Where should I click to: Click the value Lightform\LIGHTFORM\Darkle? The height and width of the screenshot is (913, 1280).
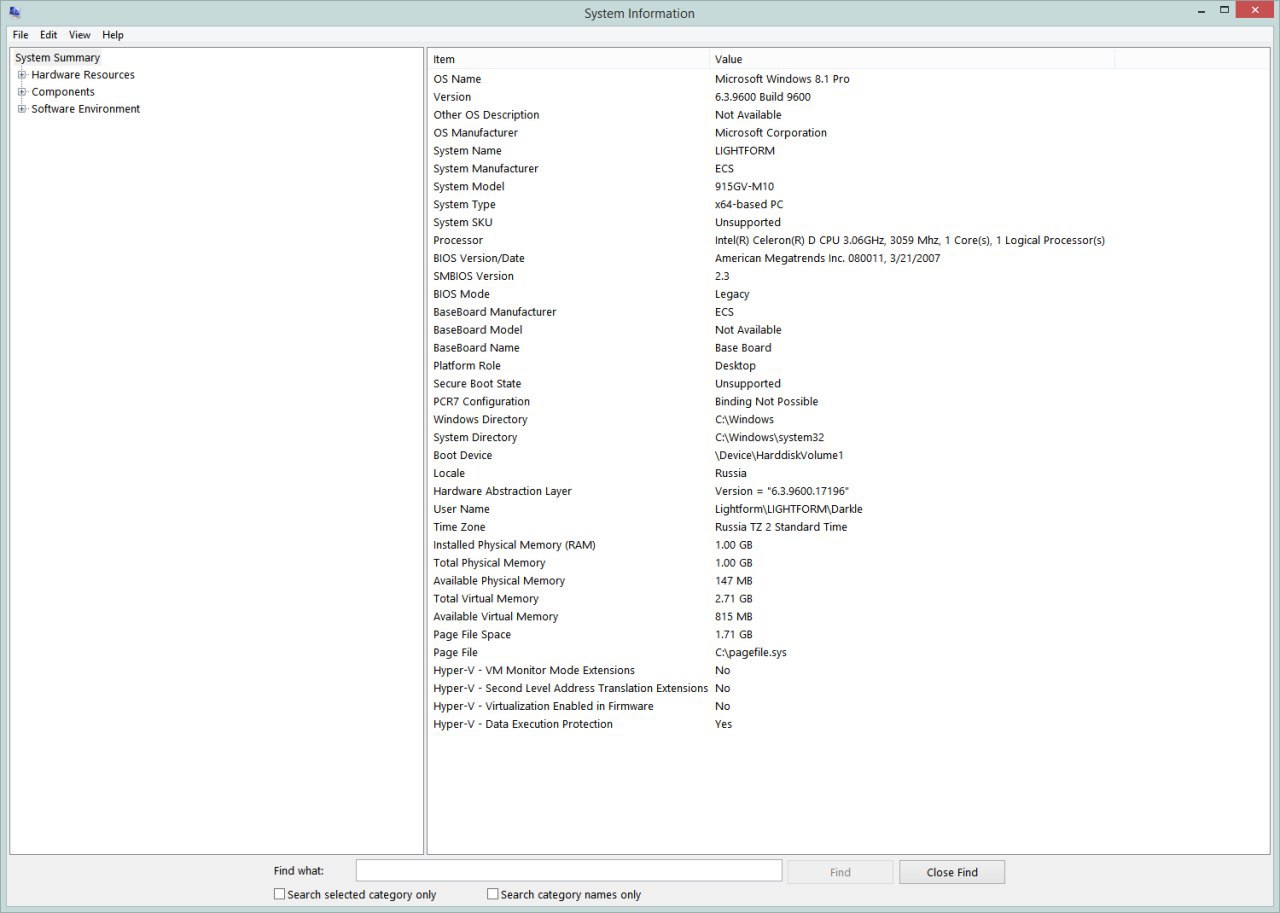(x=787, y=510)
